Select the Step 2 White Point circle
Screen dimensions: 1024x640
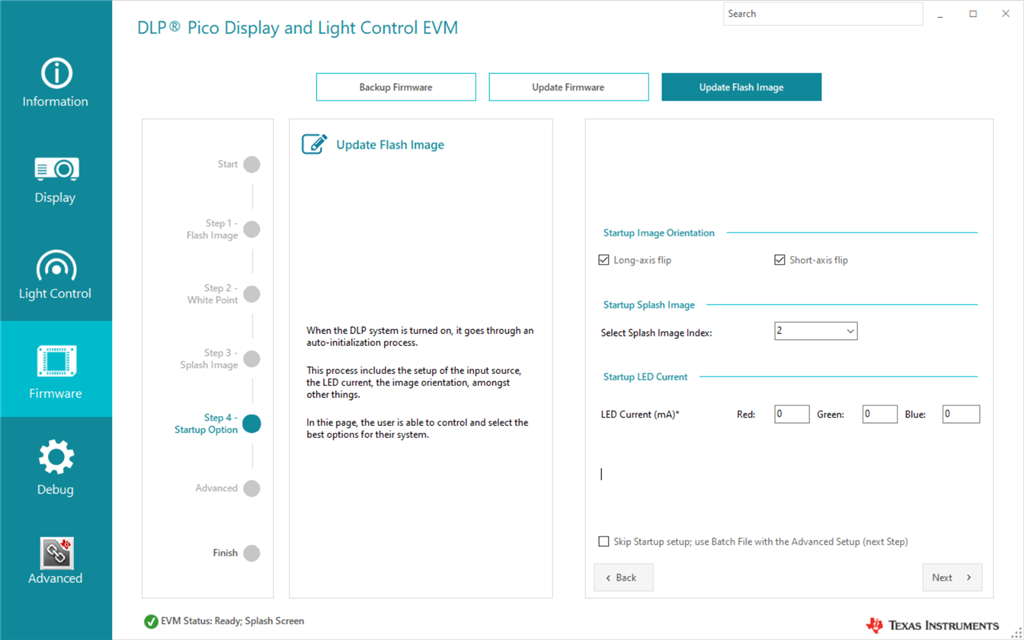251,294
